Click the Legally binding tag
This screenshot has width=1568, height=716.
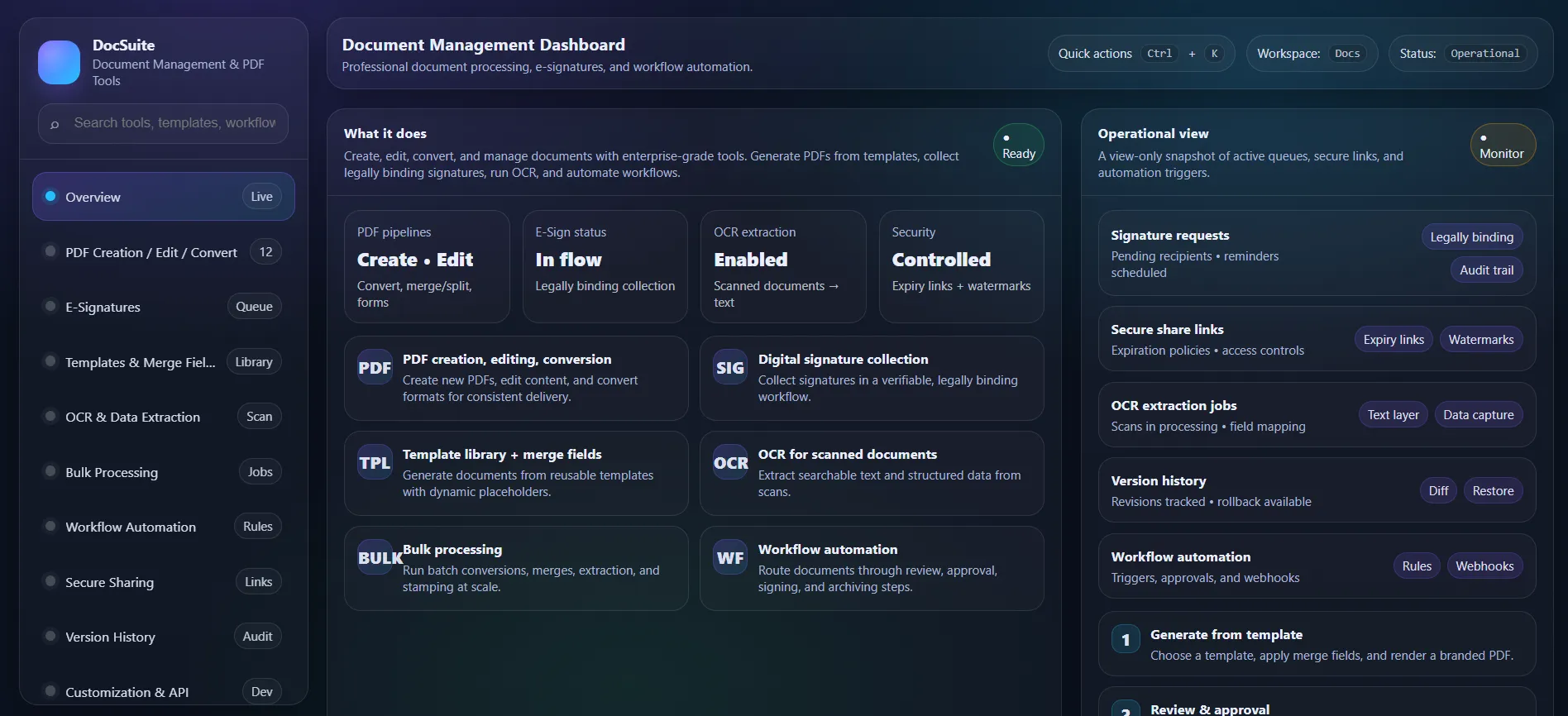click(1472, 237)
